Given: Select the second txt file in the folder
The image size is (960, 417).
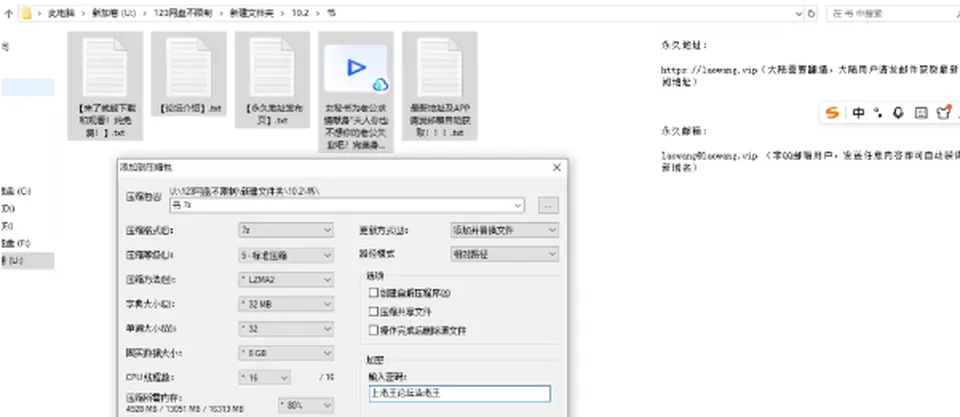Looking at the screenshot, I should coord(189,73).
